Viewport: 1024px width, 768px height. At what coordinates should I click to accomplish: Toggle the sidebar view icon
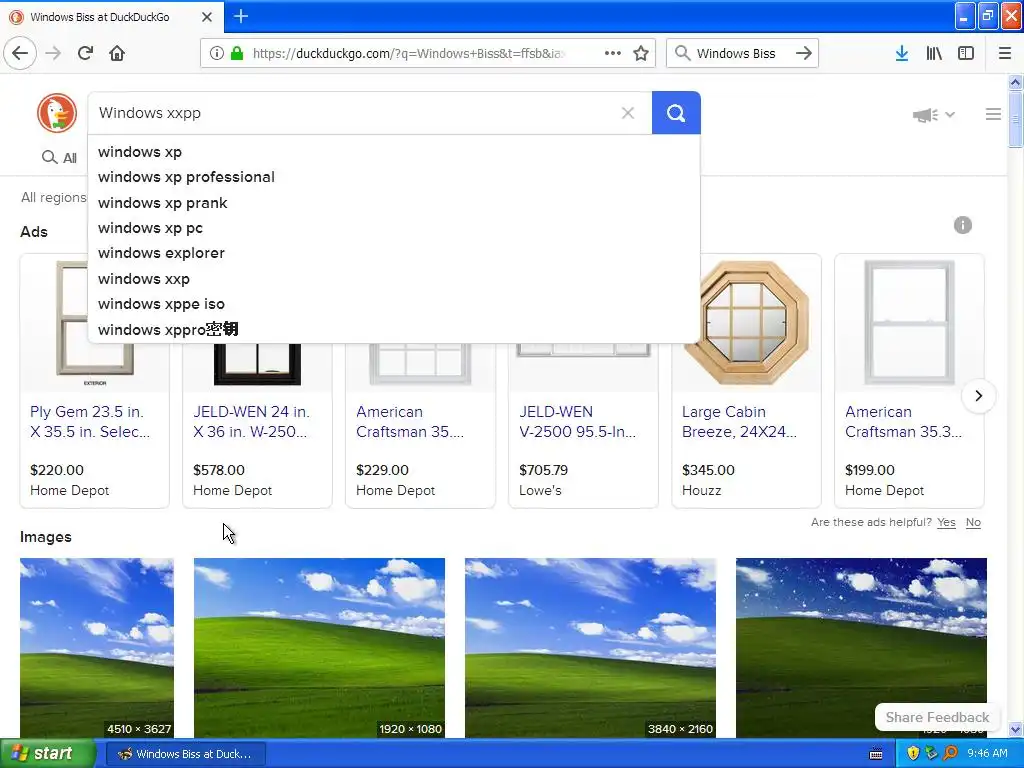pyautogui.click(x=966, y=53)
